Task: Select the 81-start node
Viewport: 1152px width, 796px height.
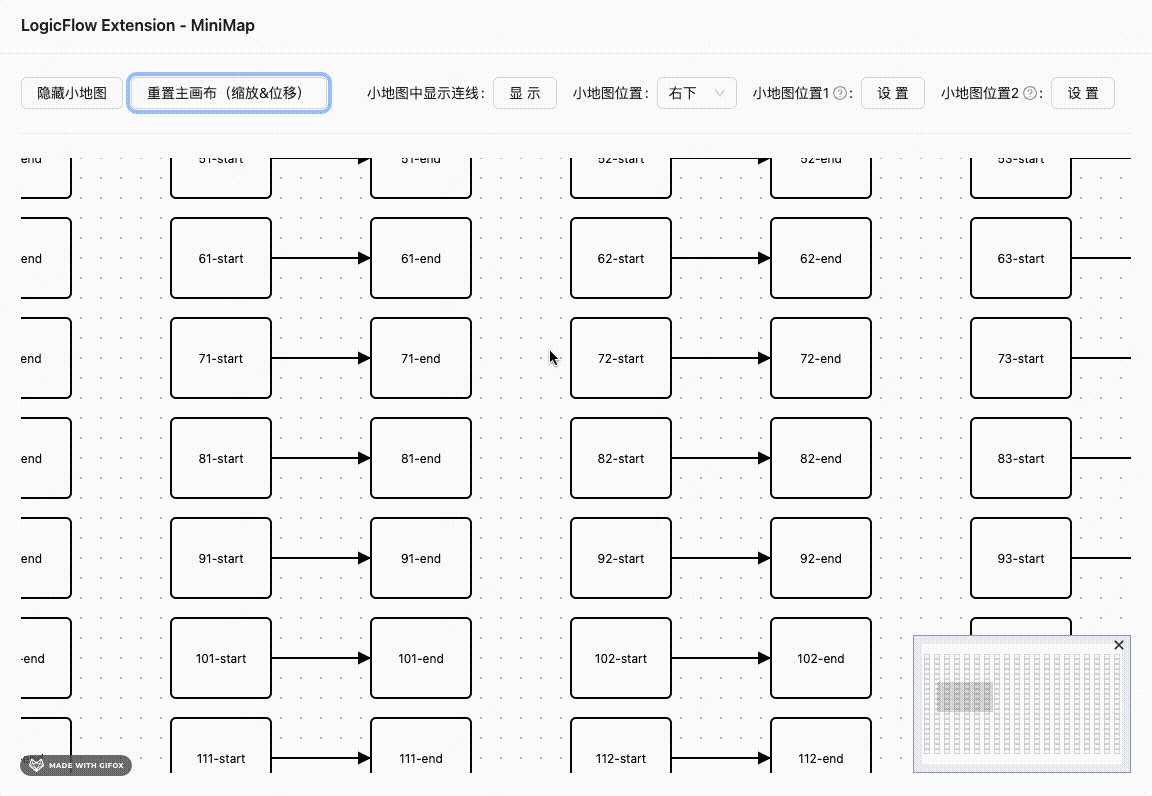Action: click(221, 458)
